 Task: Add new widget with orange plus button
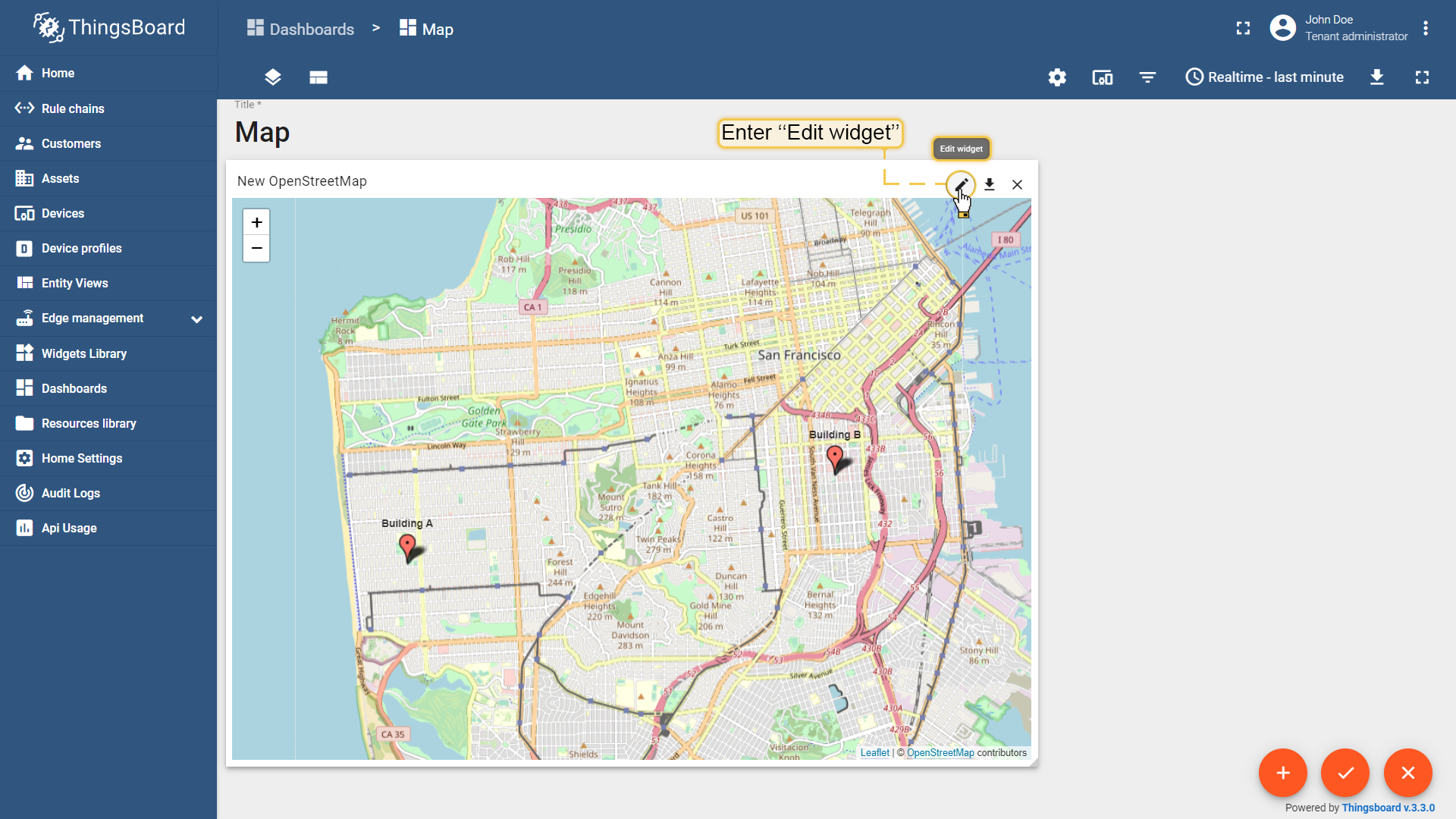pyautogui.click(x=1283, y=773)
